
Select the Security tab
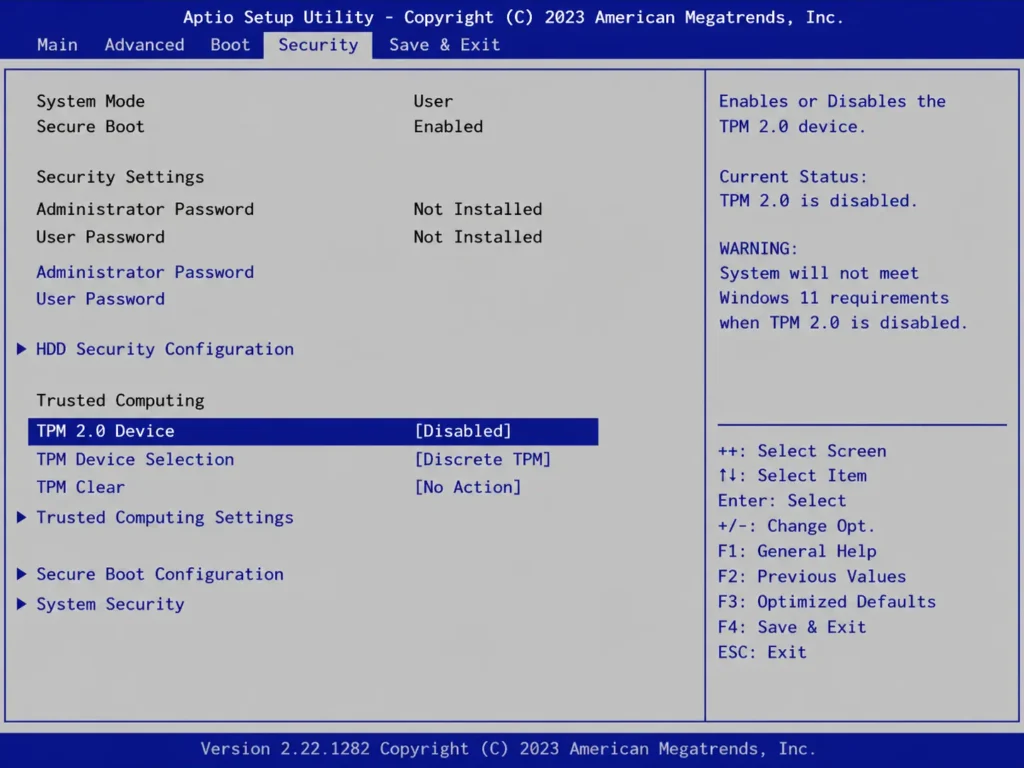317,44
